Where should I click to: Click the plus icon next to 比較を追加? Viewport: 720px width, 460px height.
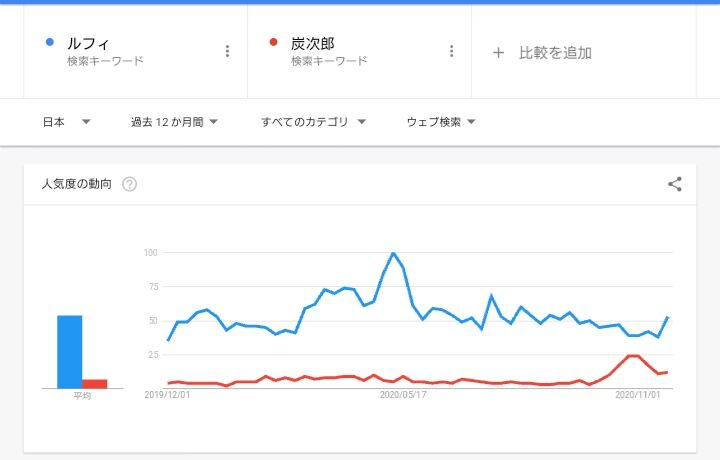click(x=498, y=53)
